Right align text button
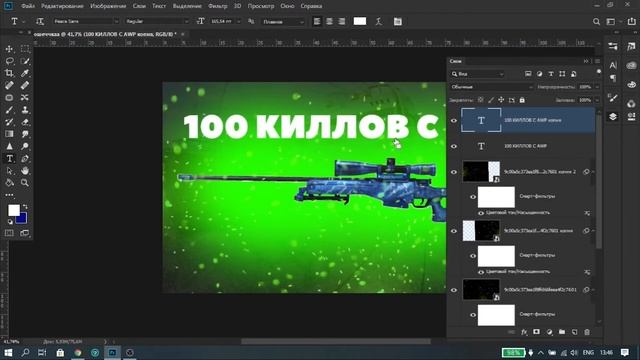Screen dimensions: 640x360 pos(342,21)
